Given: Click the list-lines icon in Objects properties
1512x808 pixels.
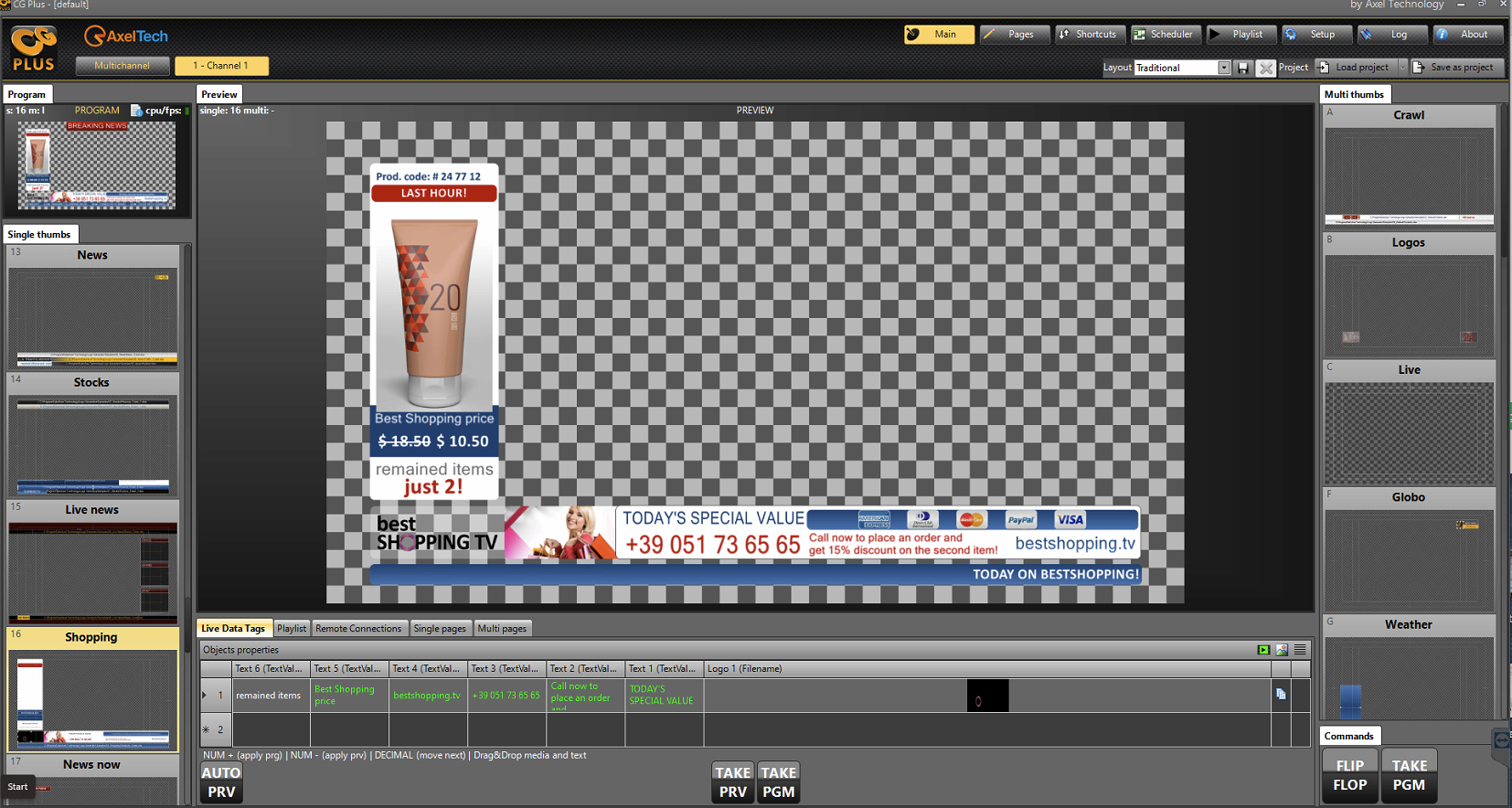Looking at the screenshot, I should coord(1300,650).
